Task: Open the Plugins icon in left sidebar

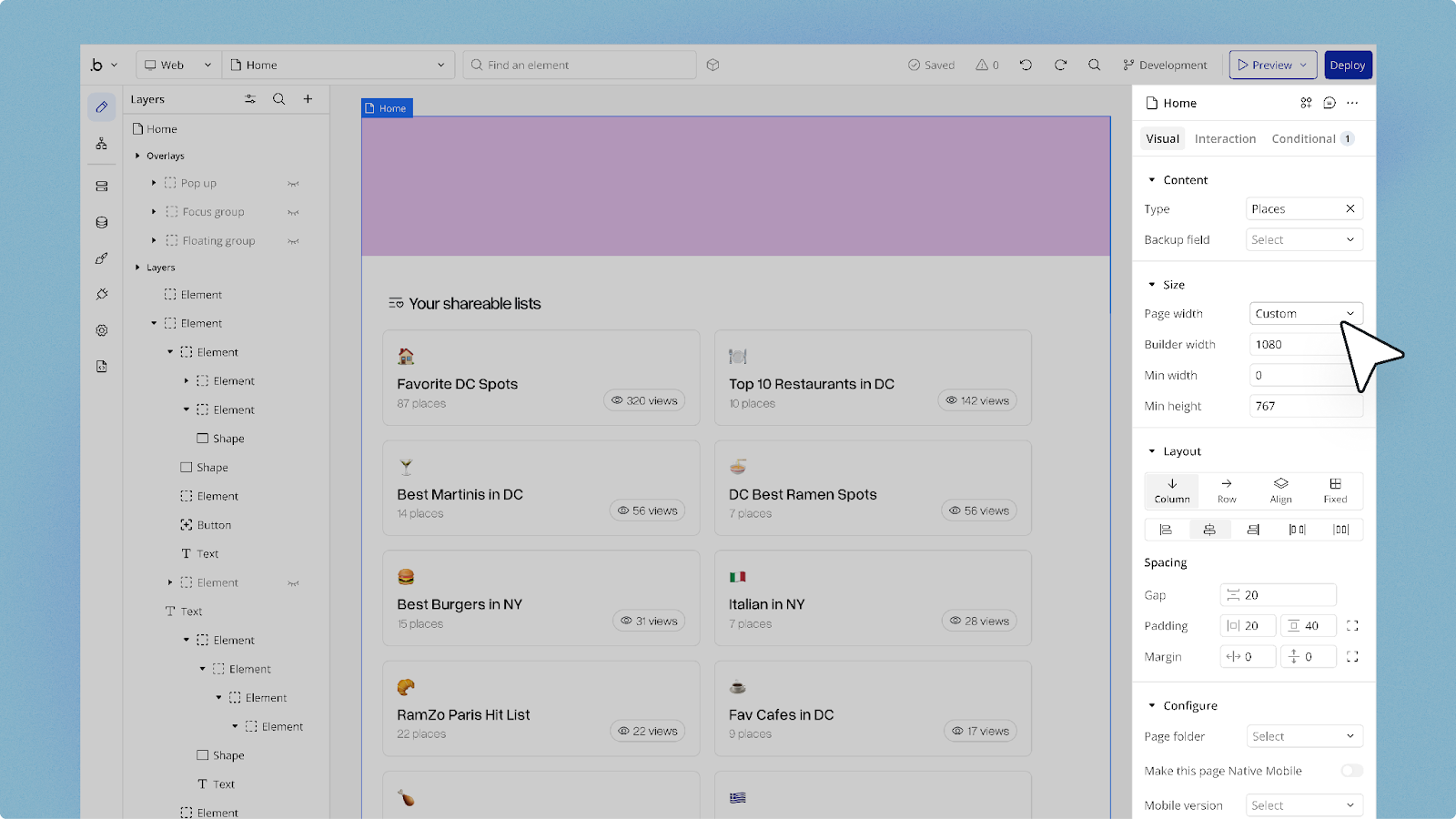Action: tap(102, 294)
